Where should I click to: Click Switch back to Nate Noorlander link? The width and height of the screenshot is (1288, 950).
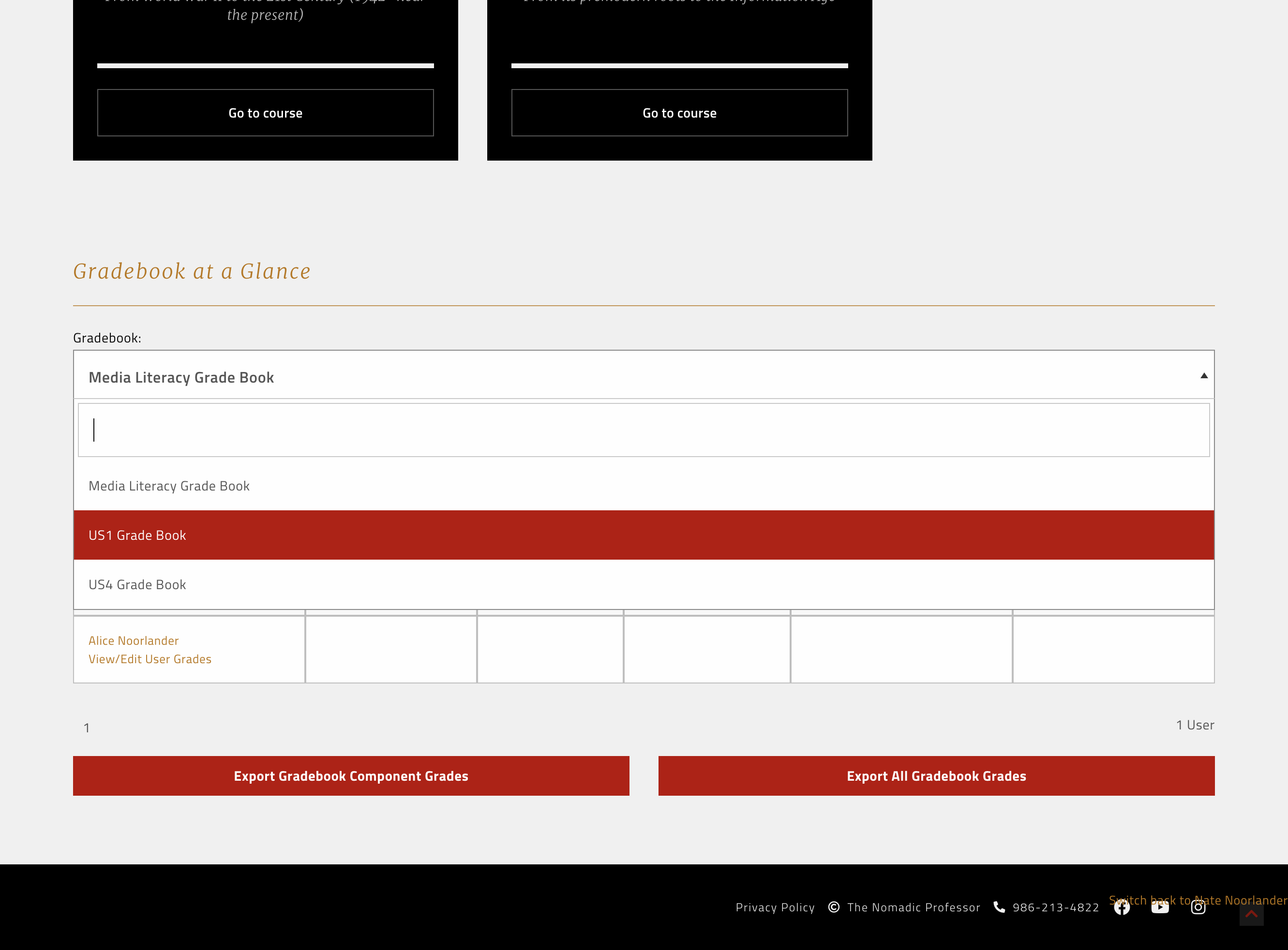click(x=1198, y=901)
